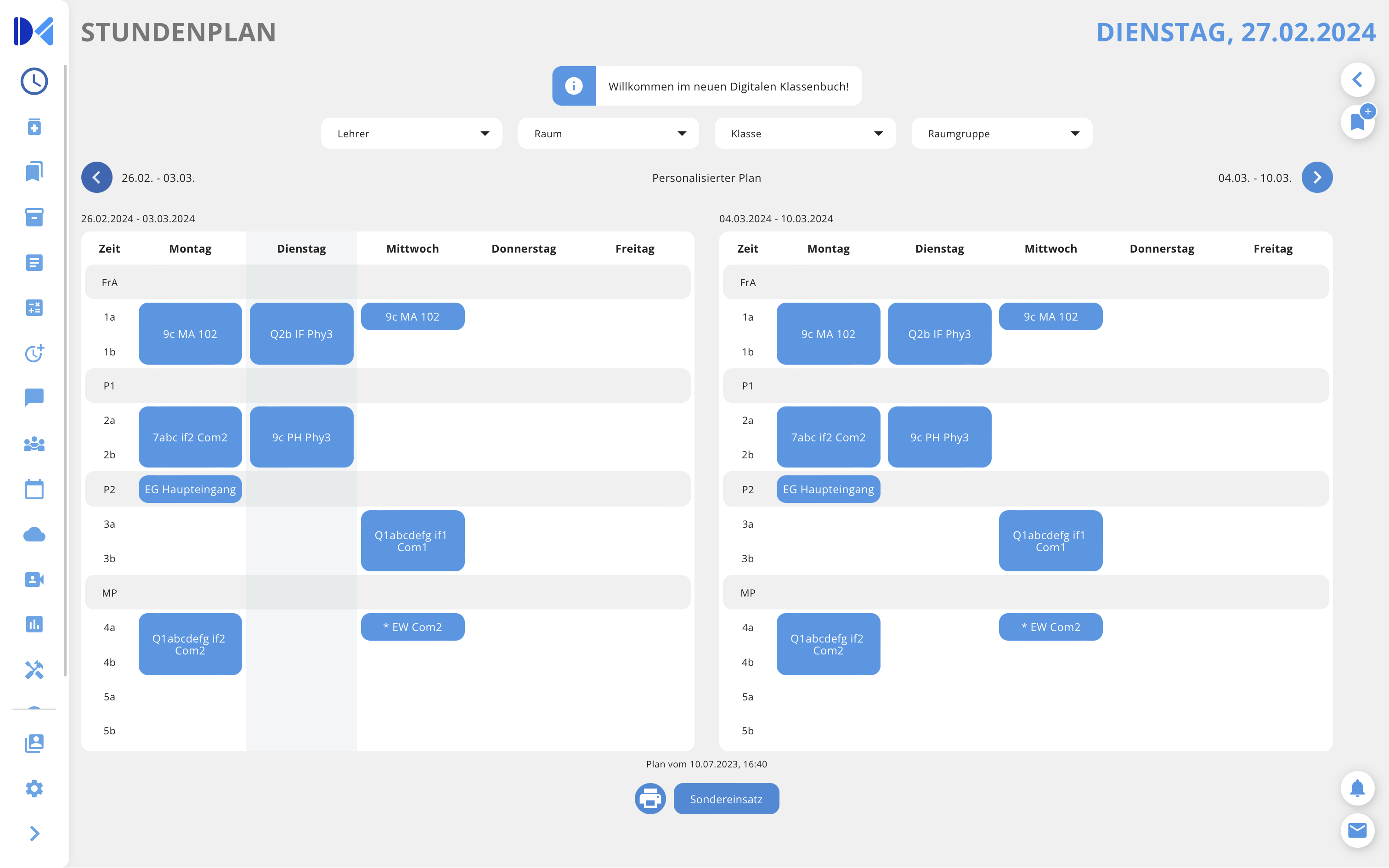Open the notification bell icon
The image size is (1389, 868).
click(1357, 788)
